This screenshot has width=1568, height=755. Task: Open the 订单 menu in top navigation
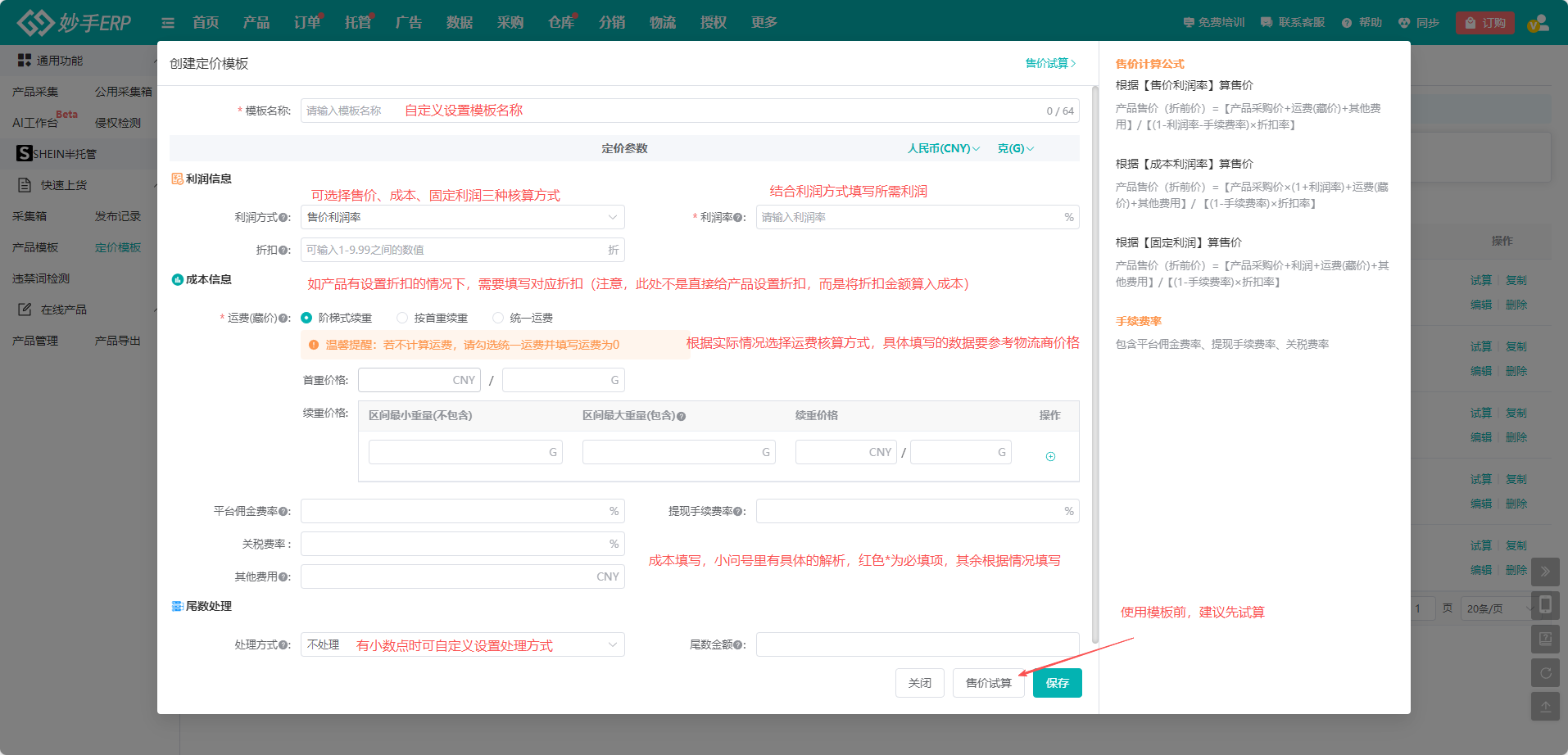click(307, 22)
